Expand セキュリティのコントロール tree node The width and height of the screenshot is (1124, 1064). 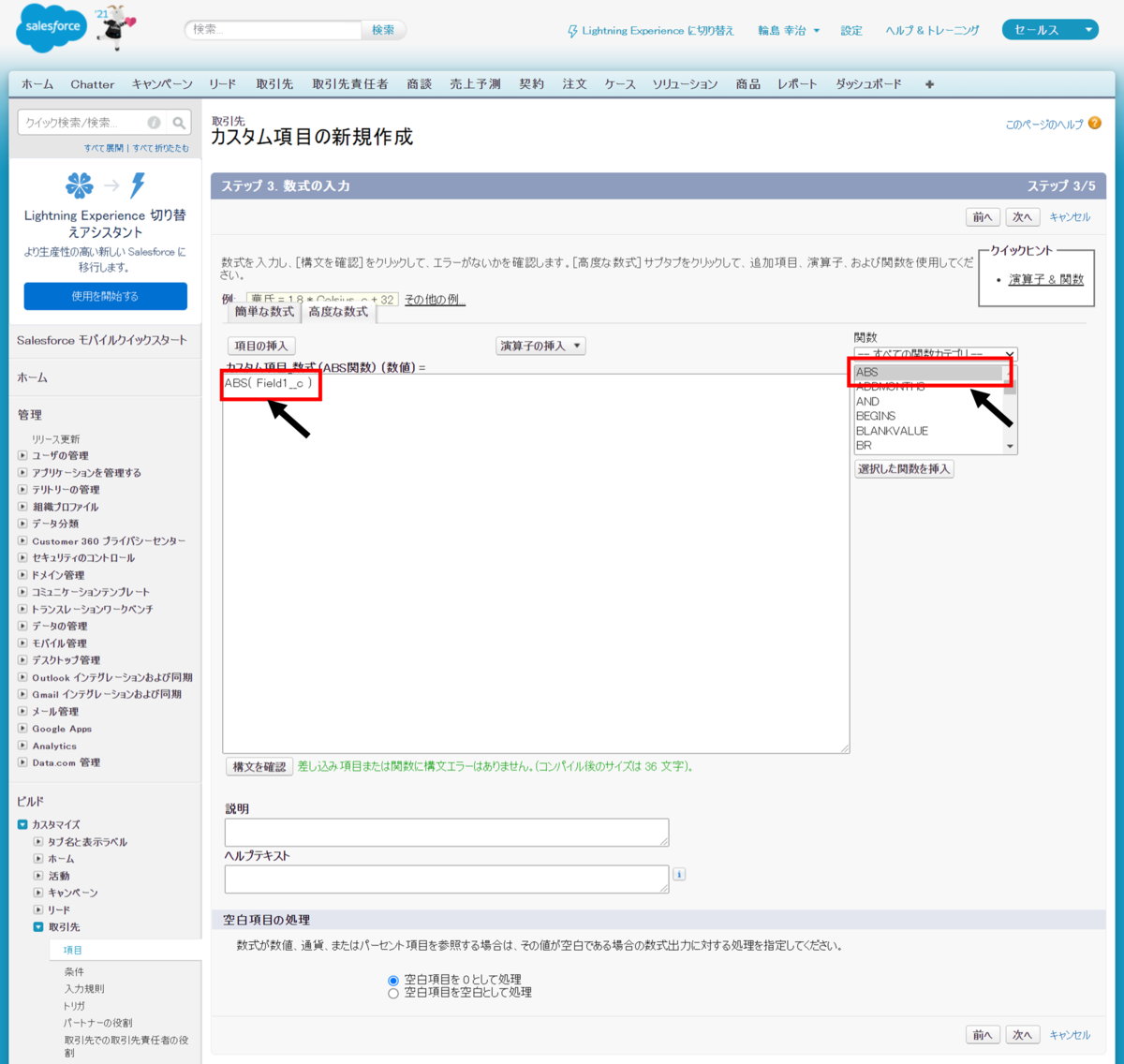tap(22, 558)
